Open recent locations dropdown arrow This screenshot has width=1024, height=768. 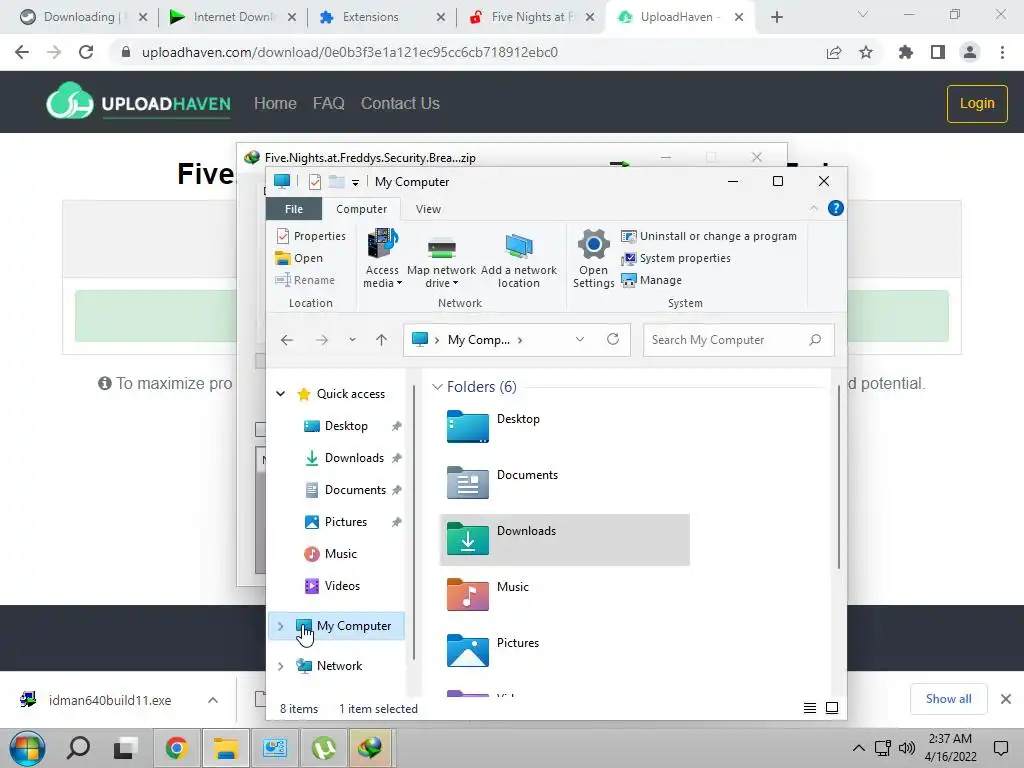point(352,340)
